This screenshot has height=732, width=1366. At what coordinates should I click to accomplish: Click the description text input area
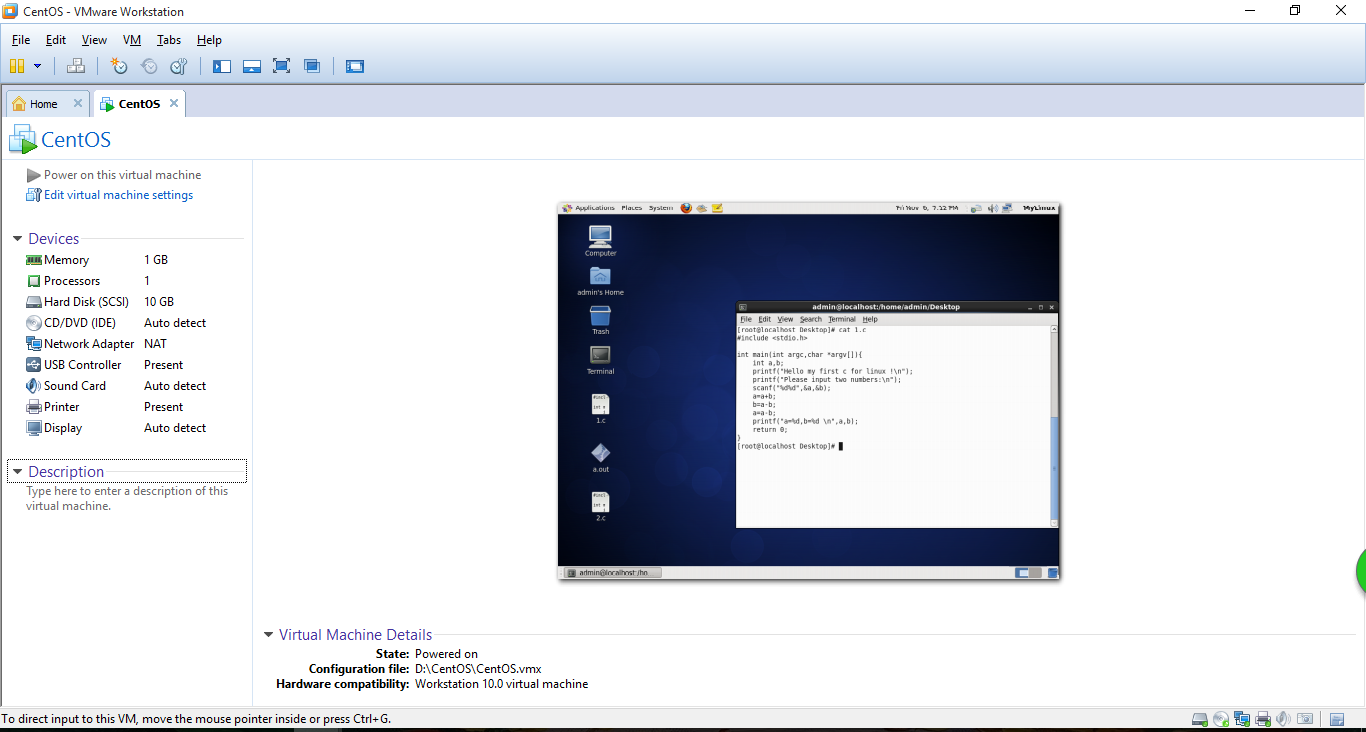[127, 498]
